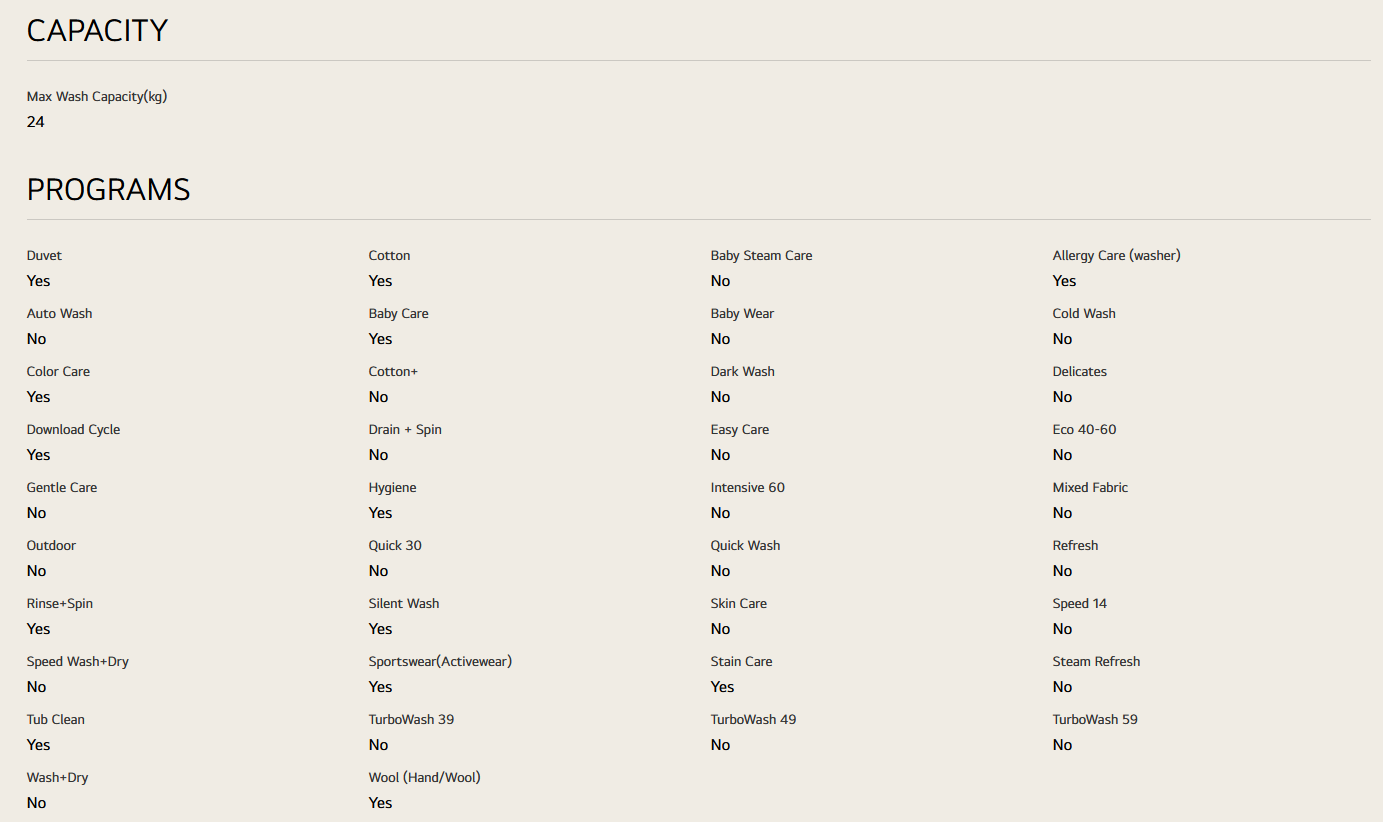This screenshot has height=822, width=1383.
Task: Click the PROGRAMS section heading
Action: pyautogui.click(x=108, y=190)
